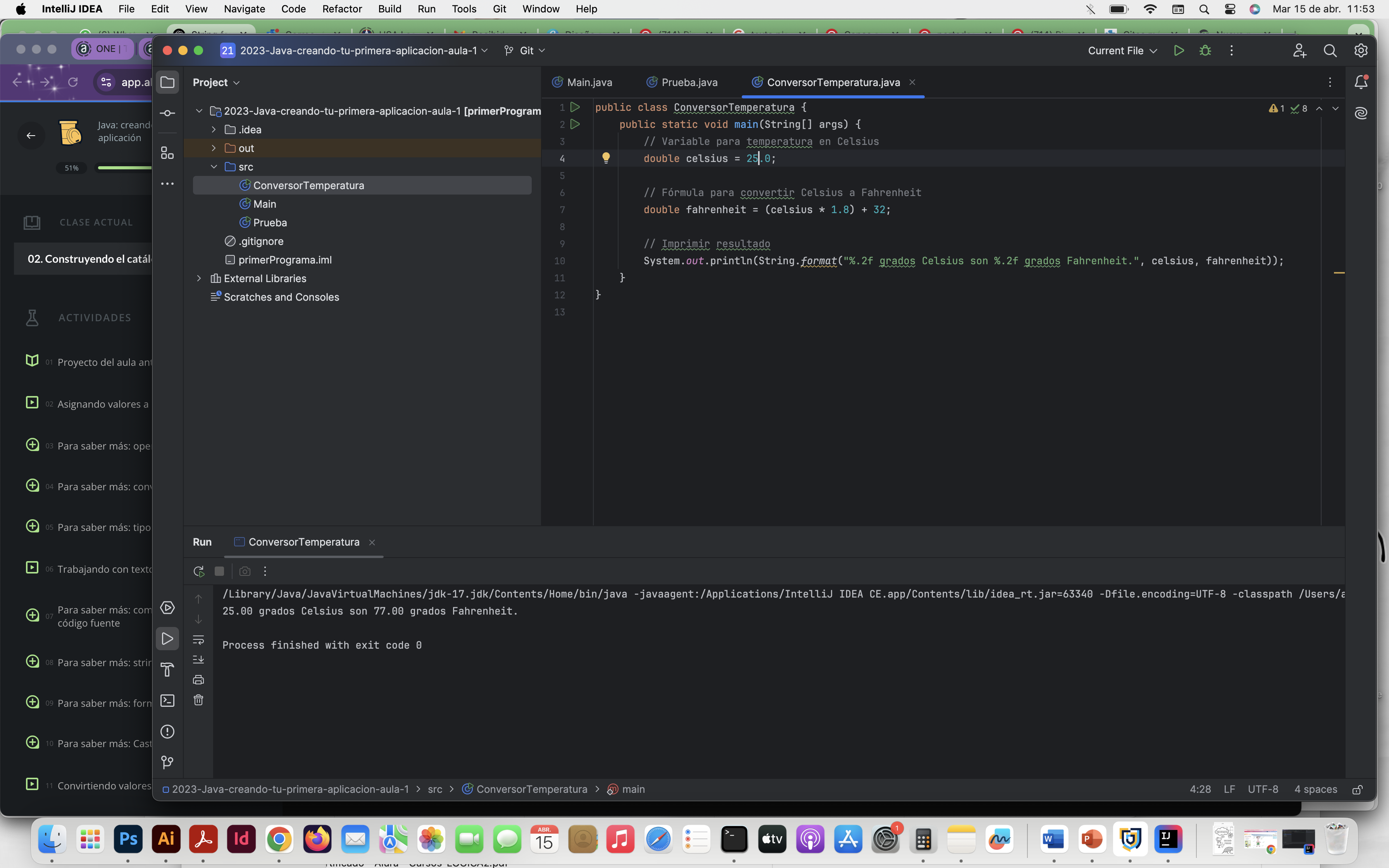Collapse the src folder
Image resolution: width=1389 pixels, height=868 pixels.
tap(214, 167)
